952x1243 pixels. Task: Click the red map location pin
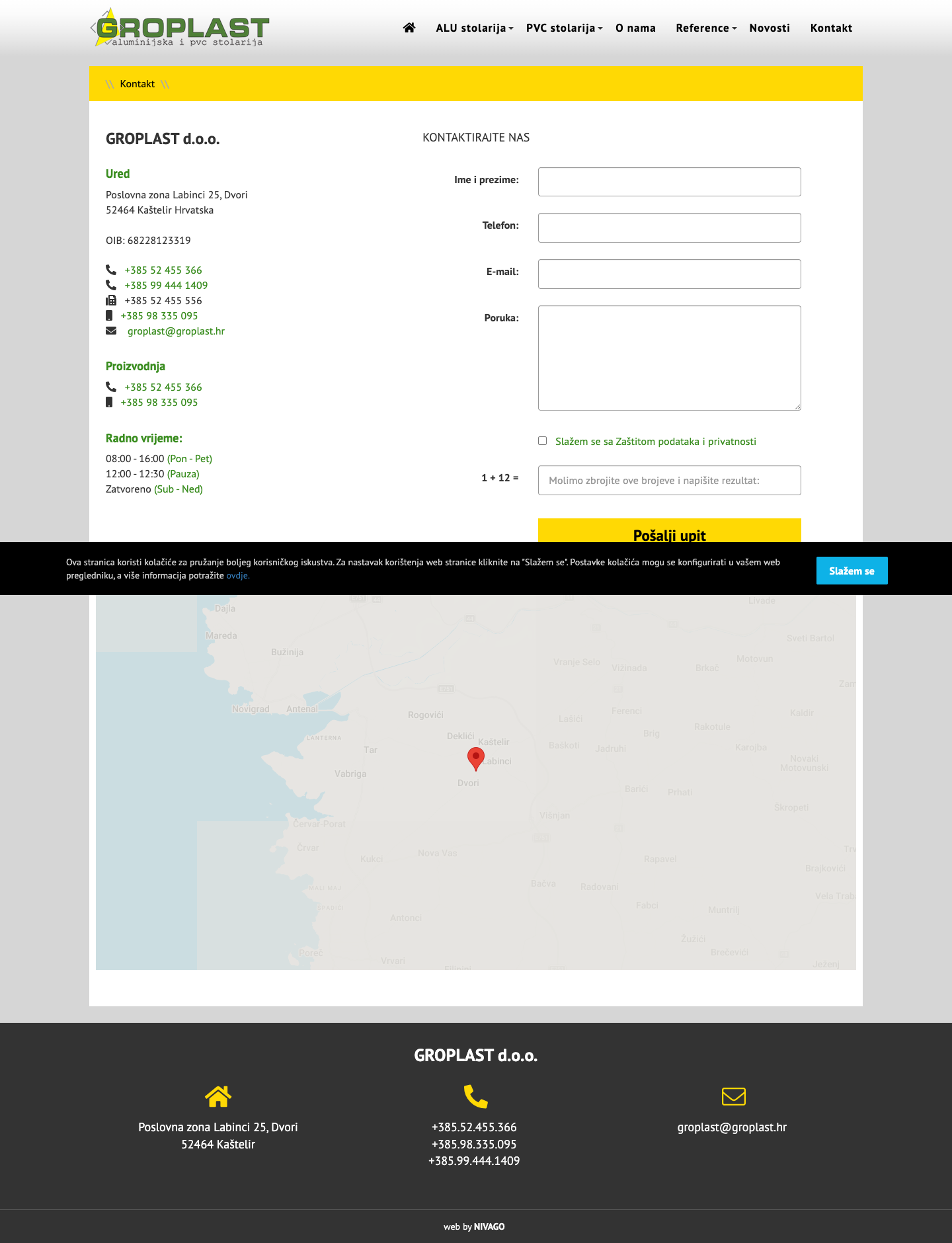pyautogui.click(x=475, y=759)
